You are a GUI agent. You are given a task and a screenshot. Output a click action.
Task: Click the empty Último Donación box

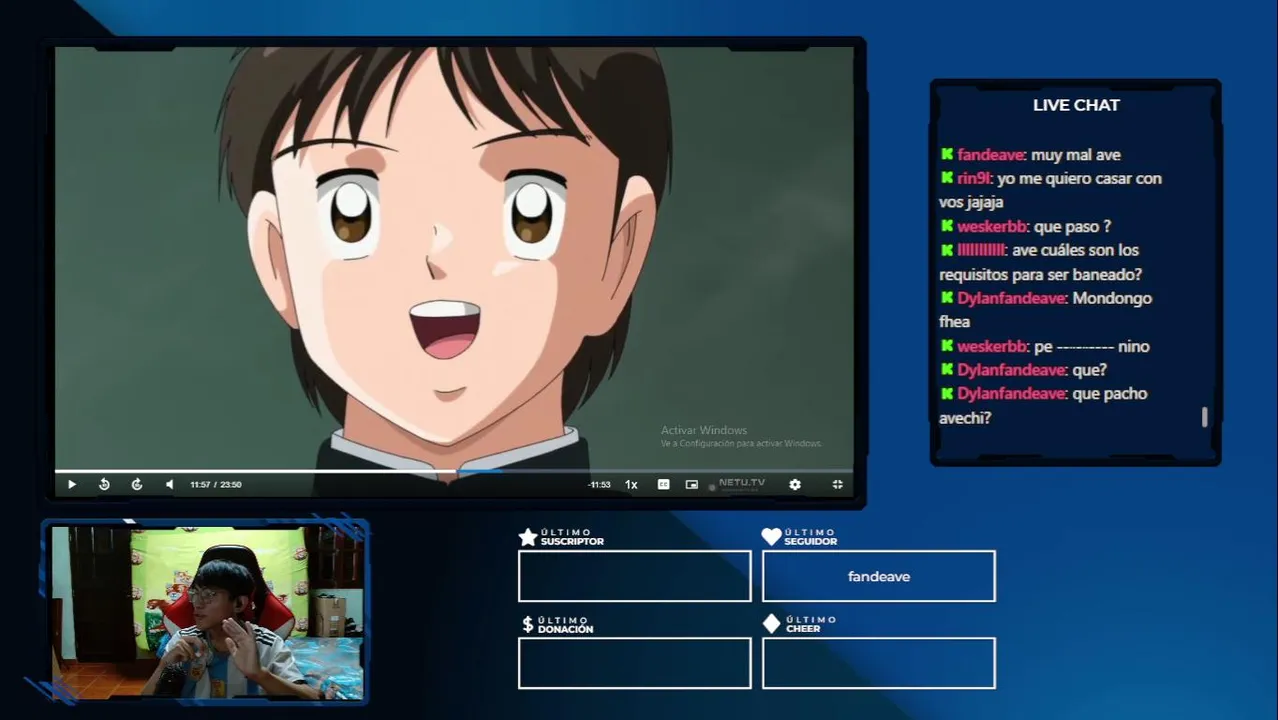635,663
